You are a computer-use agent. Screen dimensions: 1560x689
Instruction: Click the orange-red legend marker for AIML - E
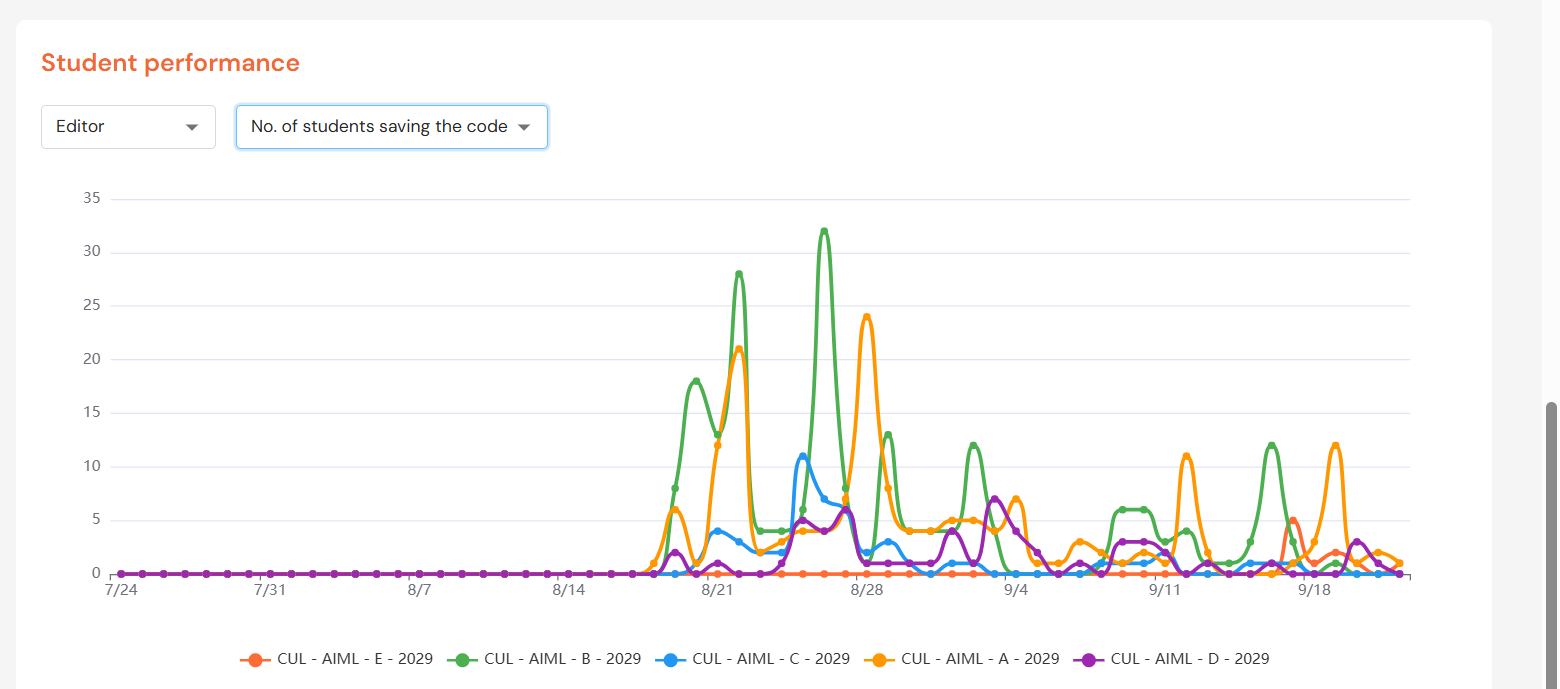[255, 660]
